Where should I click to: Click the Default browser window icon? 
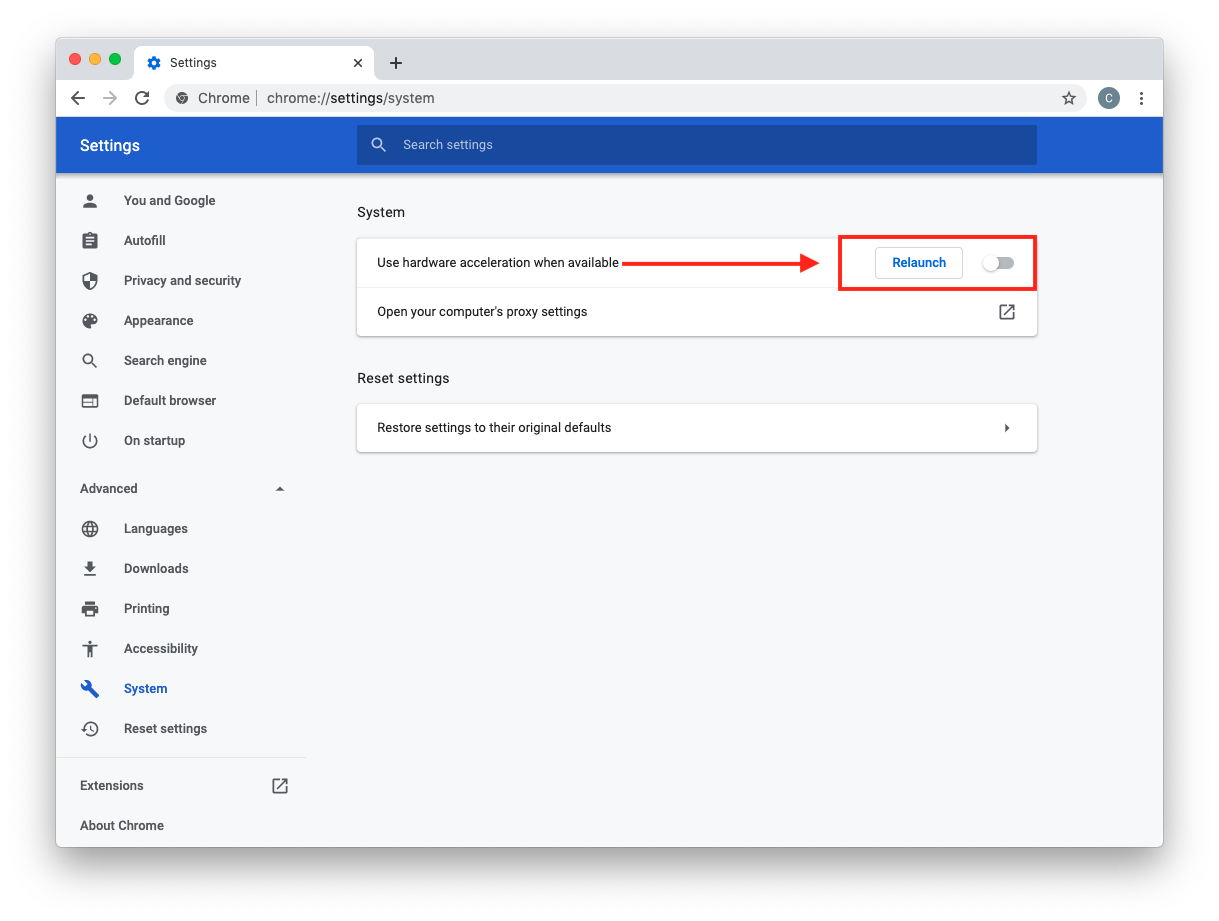(90, 401)
